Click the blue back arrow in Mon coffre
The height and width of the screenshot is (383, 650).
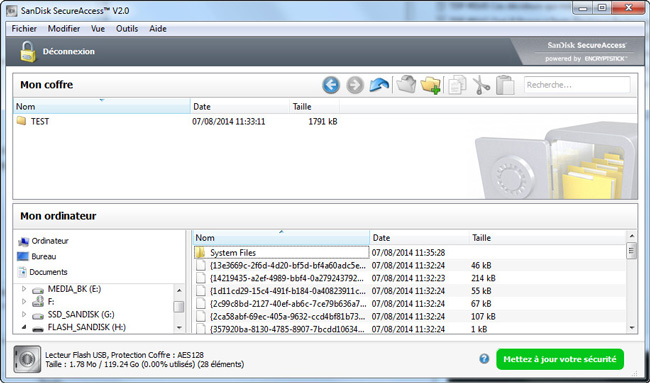[331, 85]
